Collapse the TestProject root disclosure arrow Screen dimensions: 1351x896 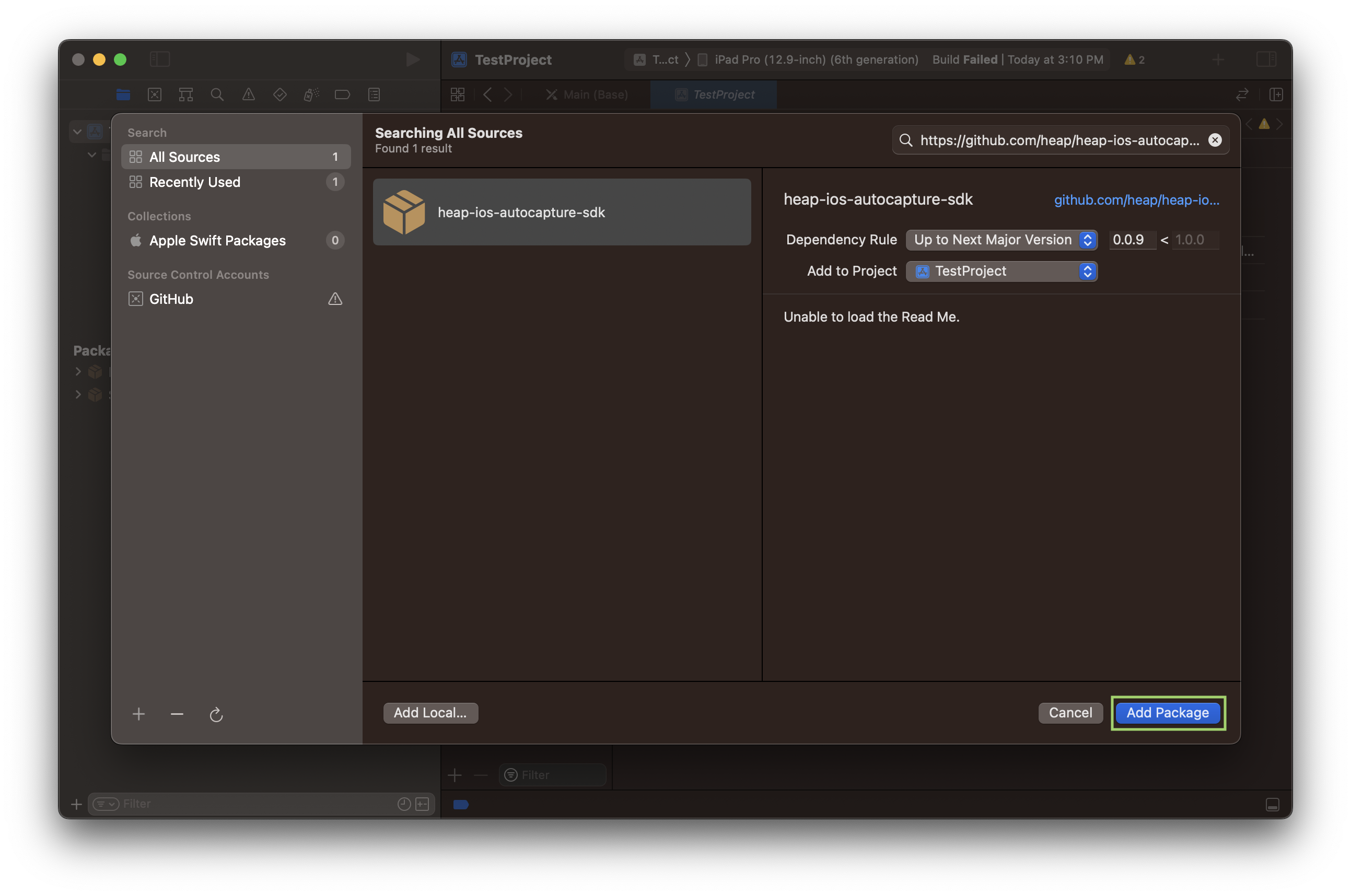click(x=77, y=132)
